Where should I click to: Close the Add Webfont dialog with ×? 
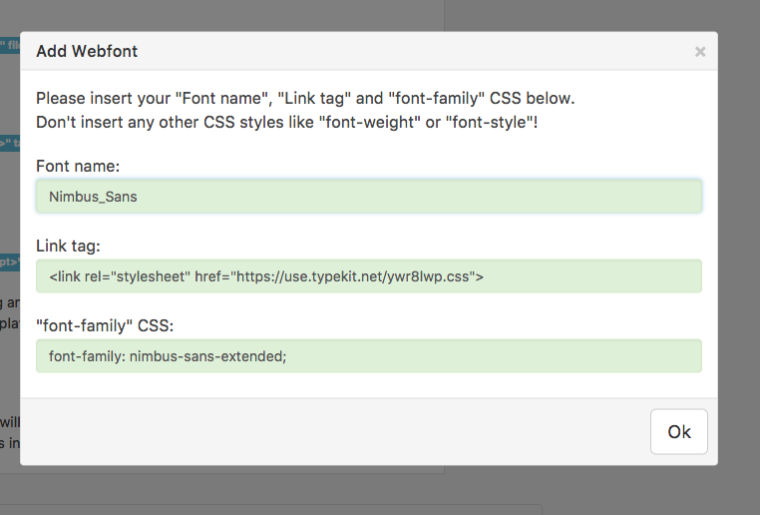coord(700,51)
